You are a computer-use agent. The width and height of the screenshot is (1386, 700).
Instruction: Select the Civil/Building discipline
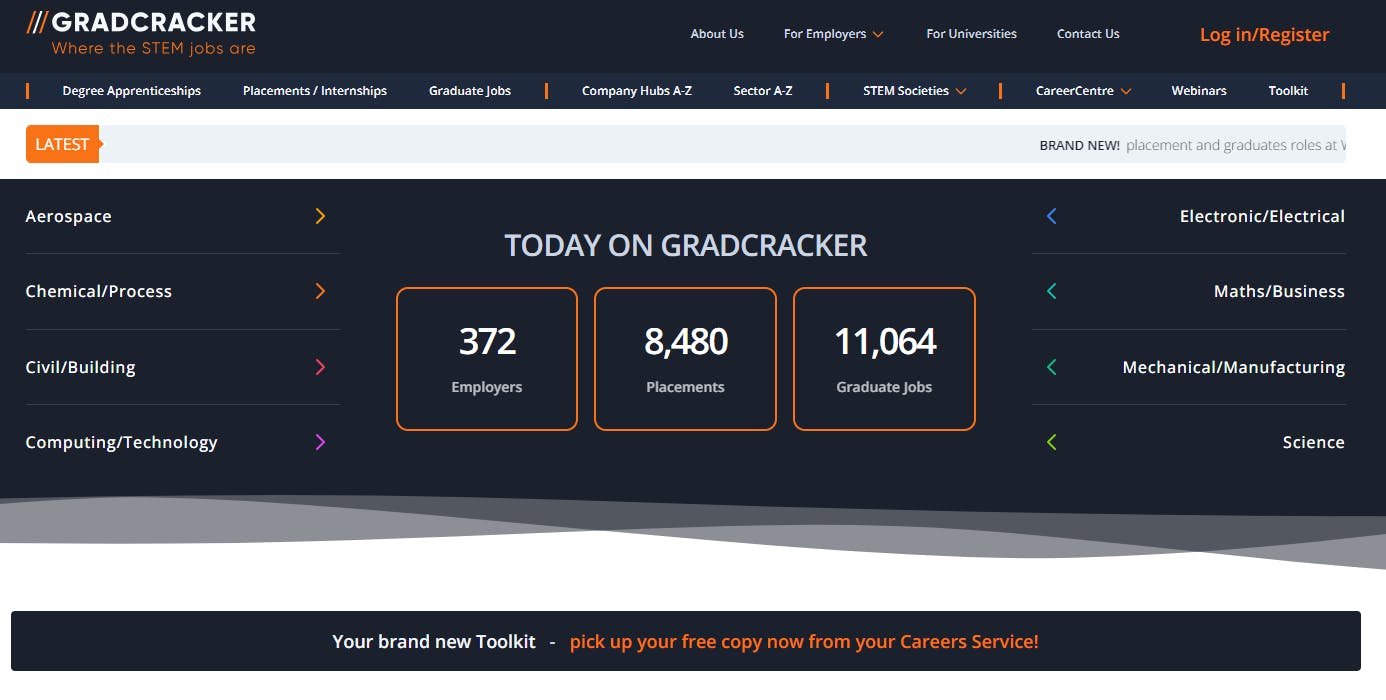(x=80, y=367)
